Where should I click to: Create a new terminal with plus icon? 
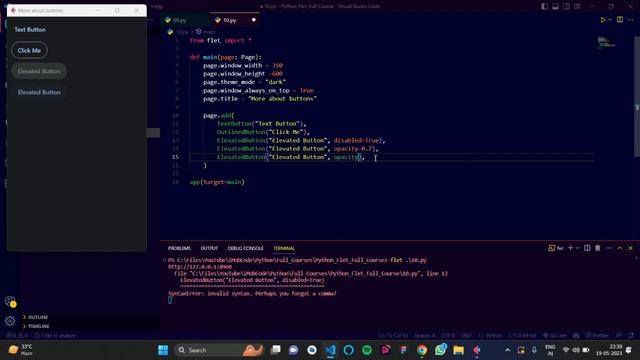point(570,248)
